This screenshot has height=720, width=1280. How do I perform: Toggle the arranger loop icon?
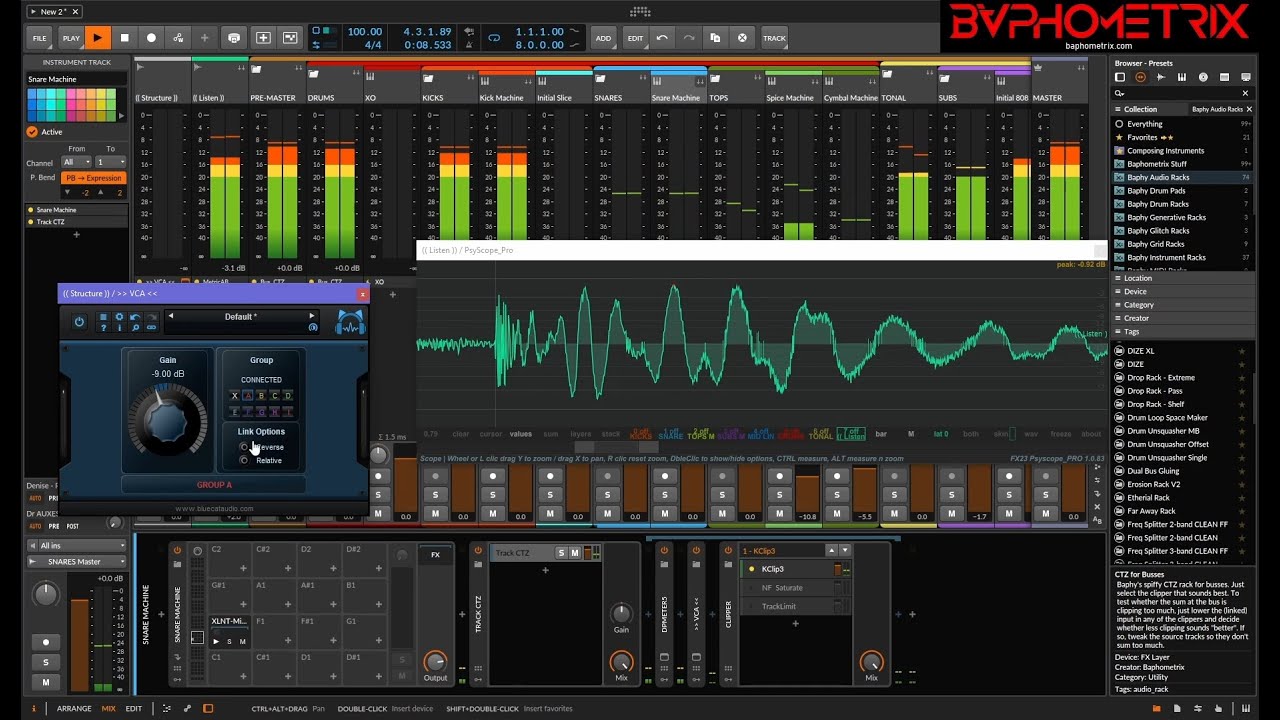pyautogui.click(x=494, y=38)
